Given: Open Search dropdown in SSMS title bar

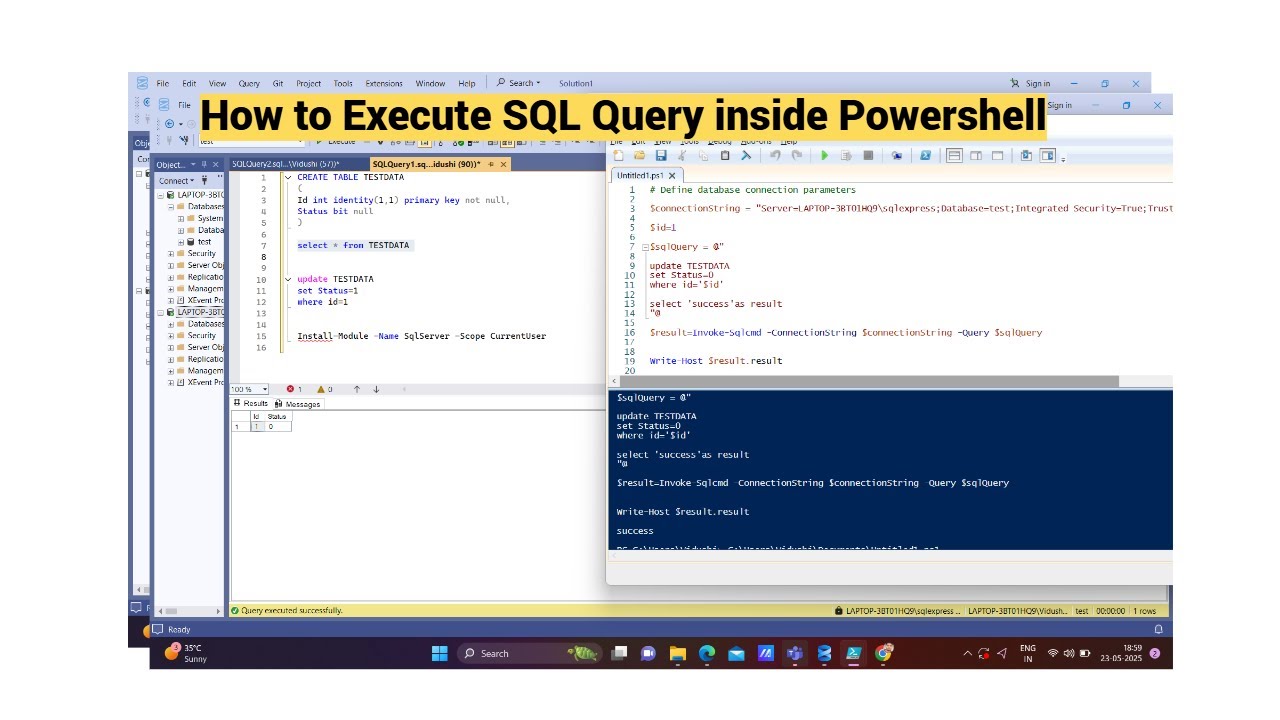Looking at the screenshot, I should point(518,83).
